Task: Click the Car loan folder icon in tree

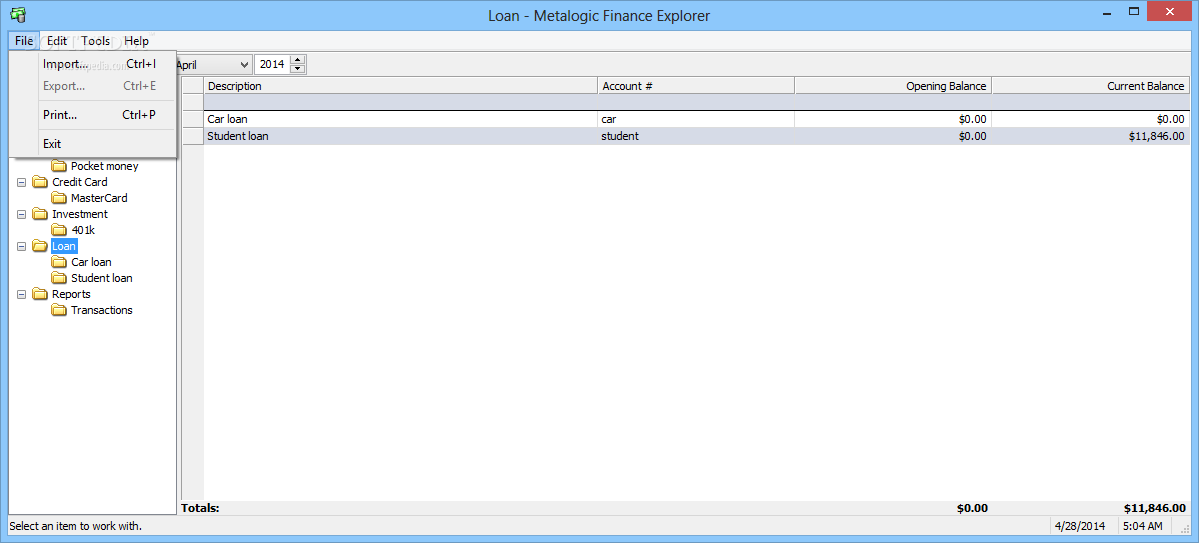Action: point(59,262)
